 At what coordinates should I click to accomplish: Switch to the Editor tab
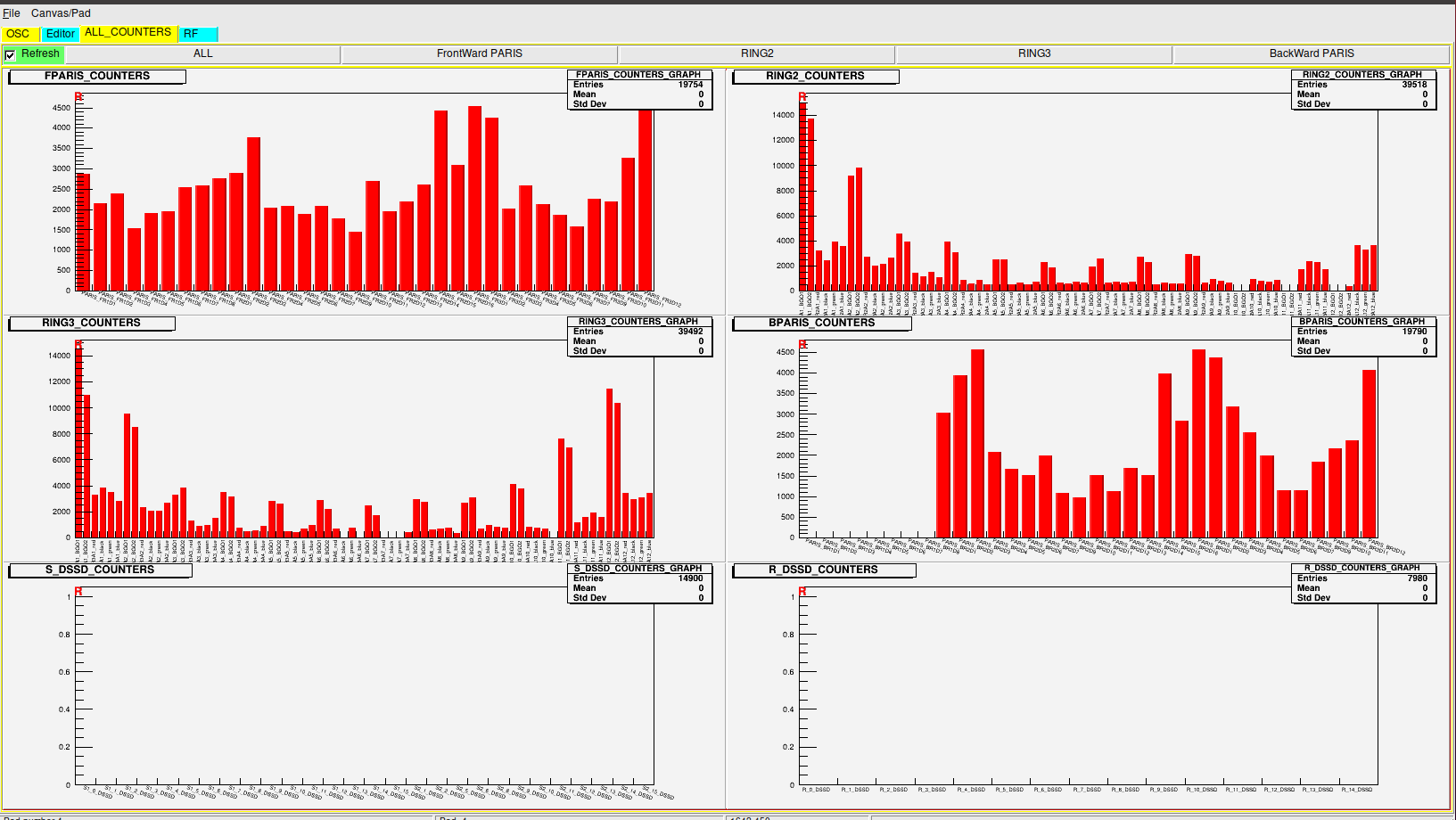(61, 33)
